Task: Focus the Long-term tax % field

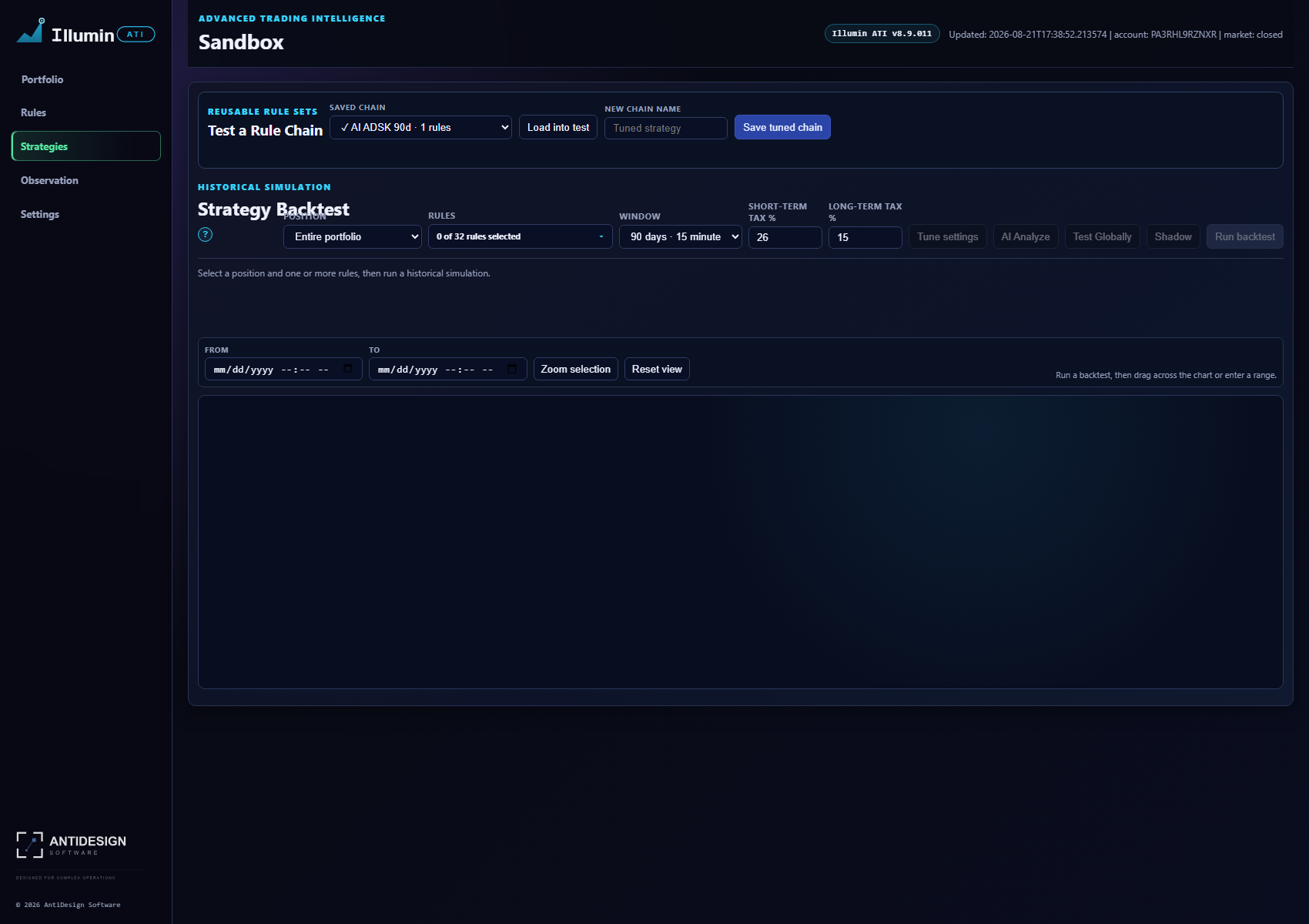Action: [865, 237]
